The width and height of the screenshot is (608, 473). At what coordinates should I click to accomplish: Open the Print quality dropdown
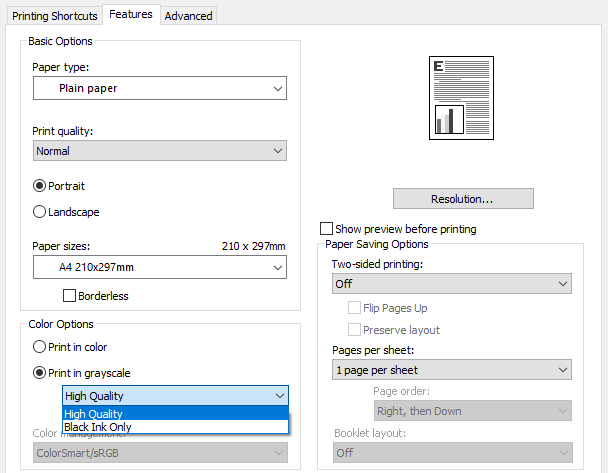pos(159,151)
